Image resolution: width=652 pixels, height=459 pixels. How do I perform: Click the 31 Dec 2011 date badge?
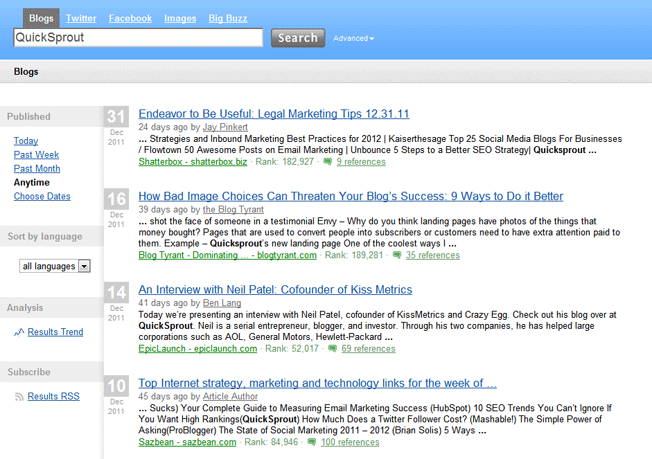tap(116, 127)
